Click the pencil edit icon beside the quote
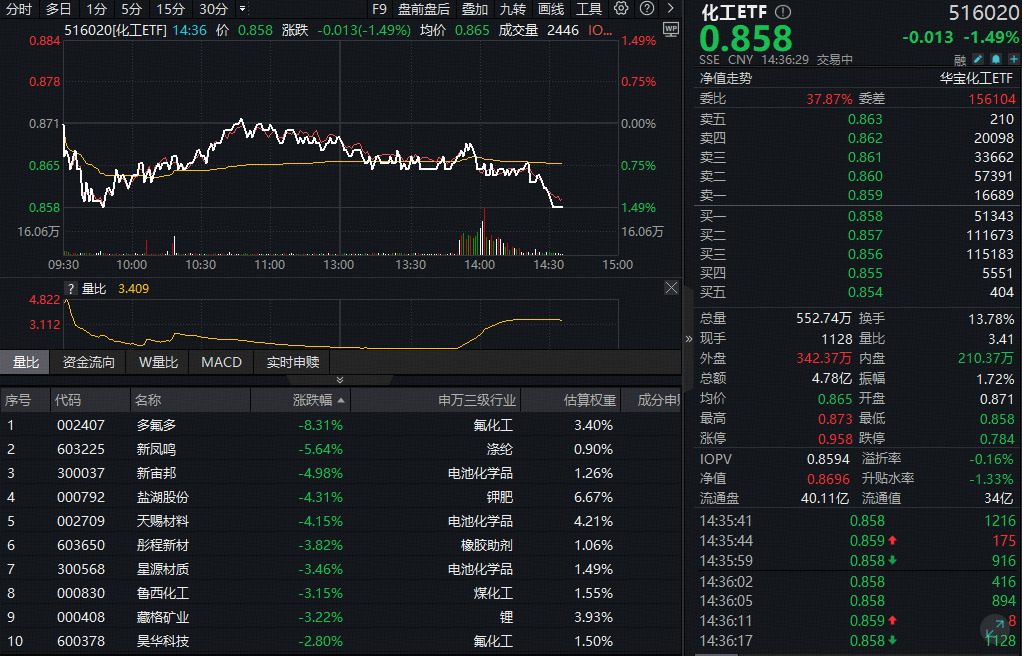This screenshot has width=1022, height=656. coord(977,59)
